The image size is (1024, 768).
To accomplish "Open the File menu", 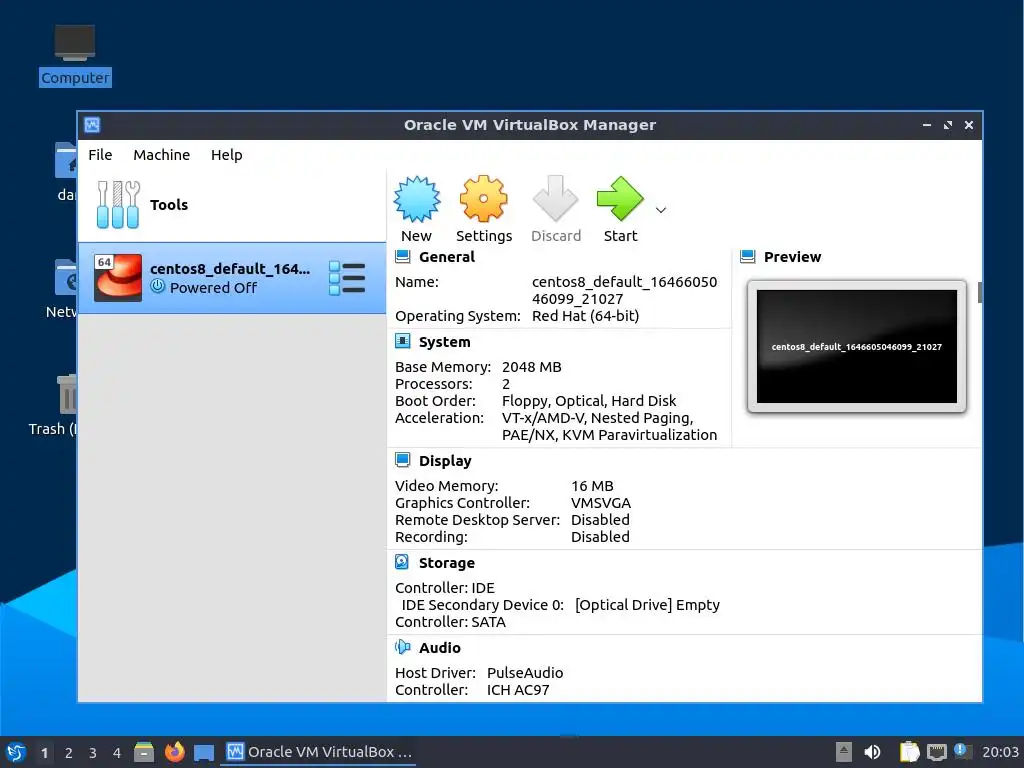I will [101, 155].
